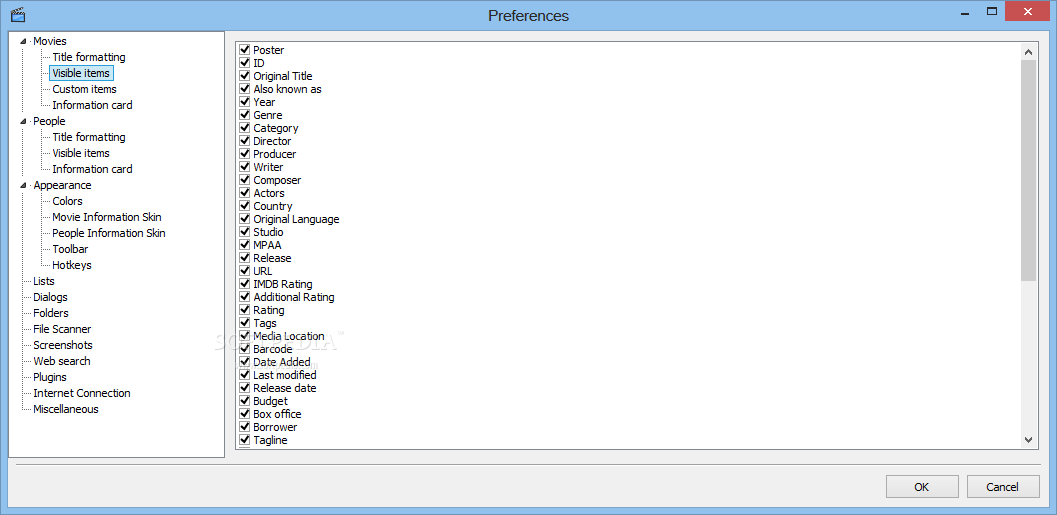Click the Writer item label

(x=268, y=167)
